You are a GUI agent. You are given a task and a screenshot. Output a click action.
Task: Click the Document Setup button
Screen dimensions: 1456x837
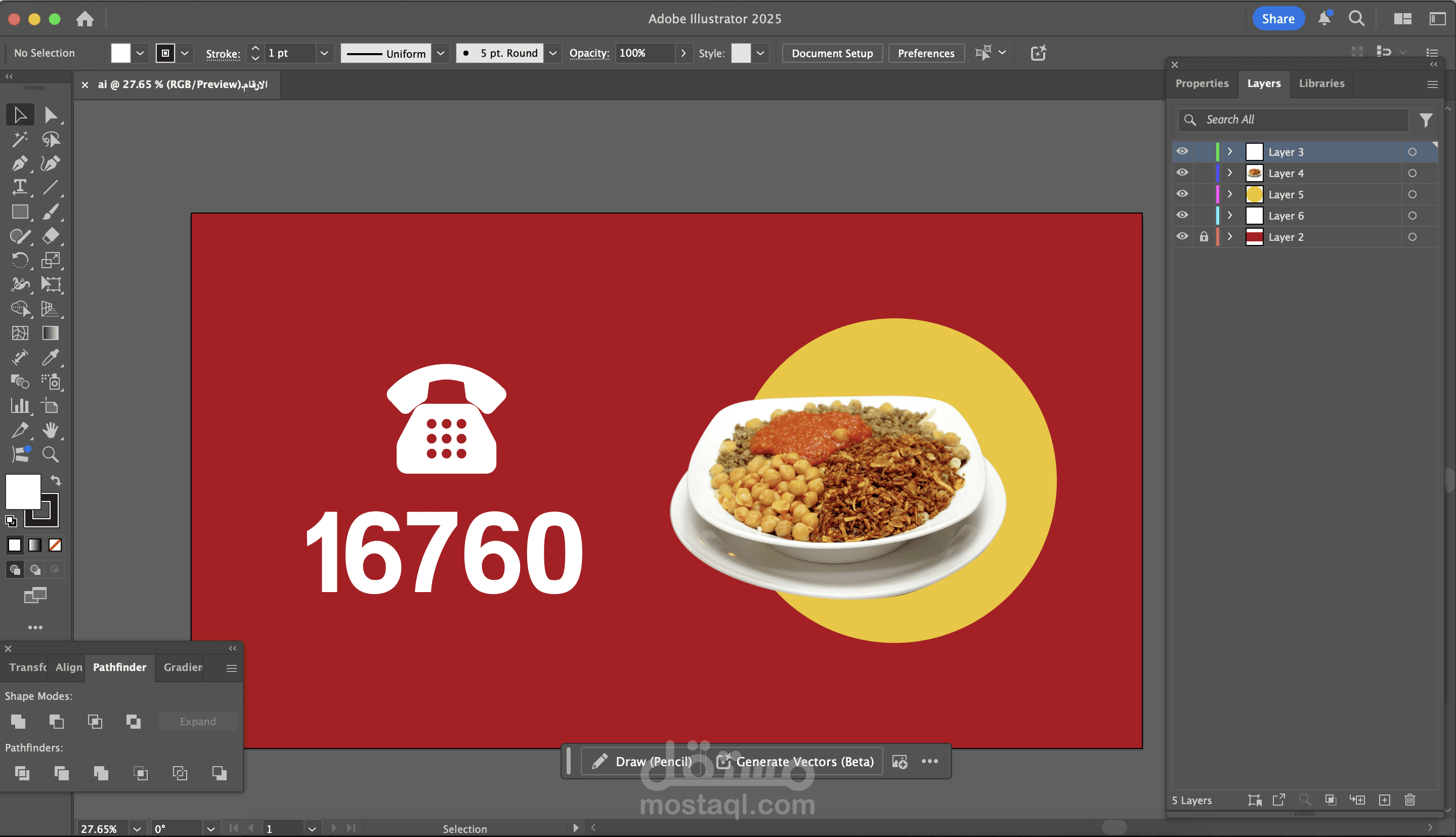click(831, 53)
